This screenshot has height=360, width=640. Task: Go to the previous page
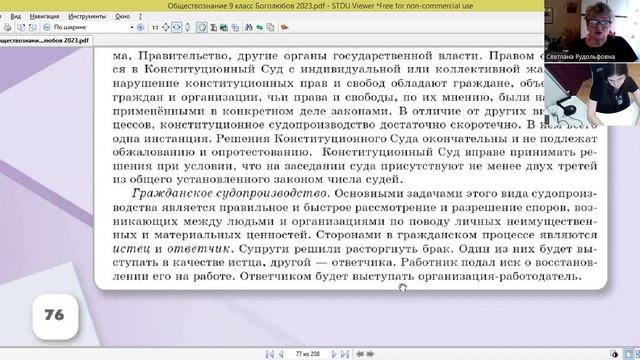281,354
